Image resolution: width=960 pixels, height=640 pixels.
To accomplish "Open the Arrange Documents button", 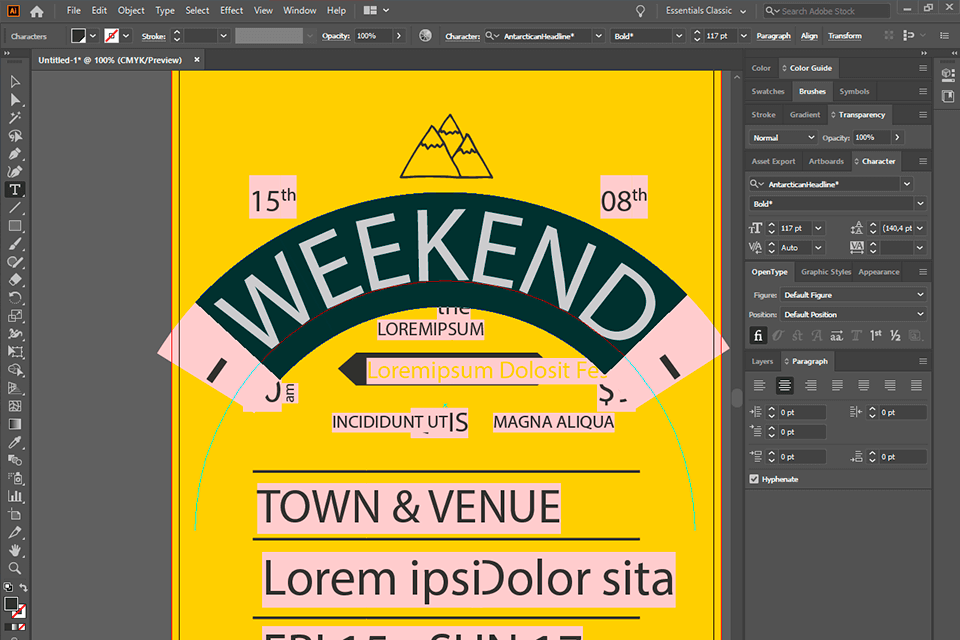I will (375, 10).
